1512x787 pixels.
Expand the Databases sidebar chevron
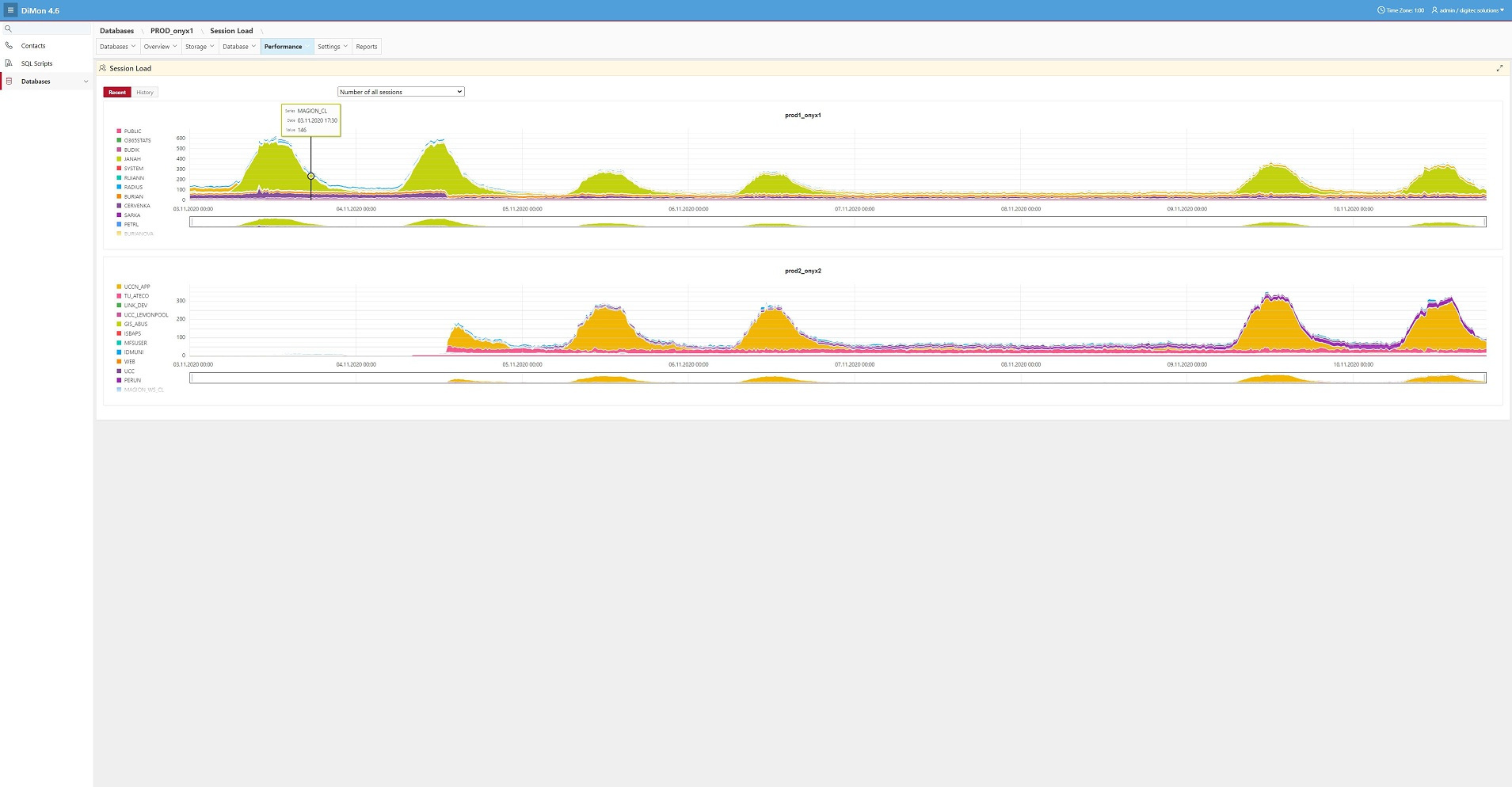[x=86, y=82]
